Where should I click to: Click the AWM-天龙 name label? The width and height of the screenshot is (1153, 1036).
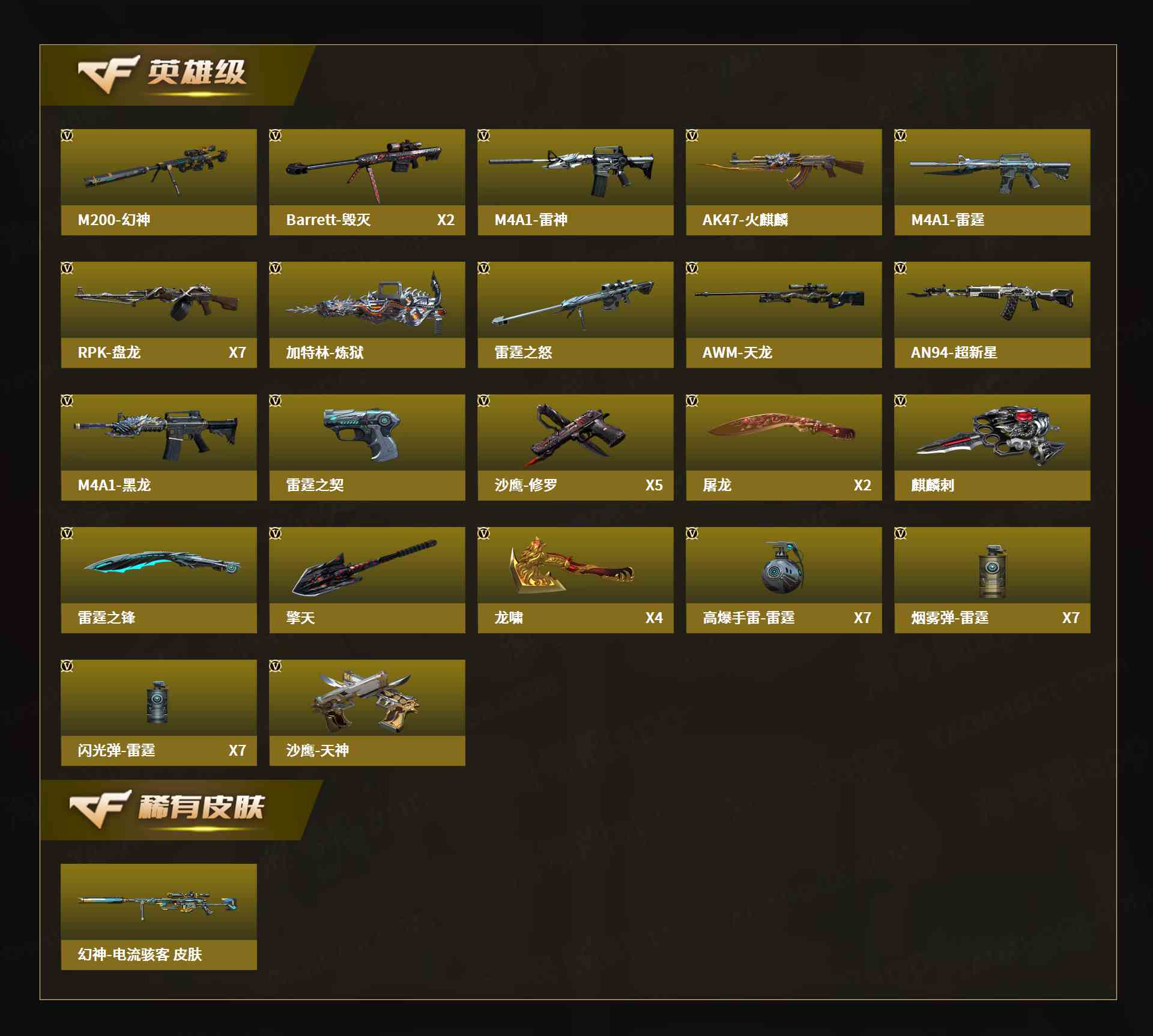[x=737, y=352]
